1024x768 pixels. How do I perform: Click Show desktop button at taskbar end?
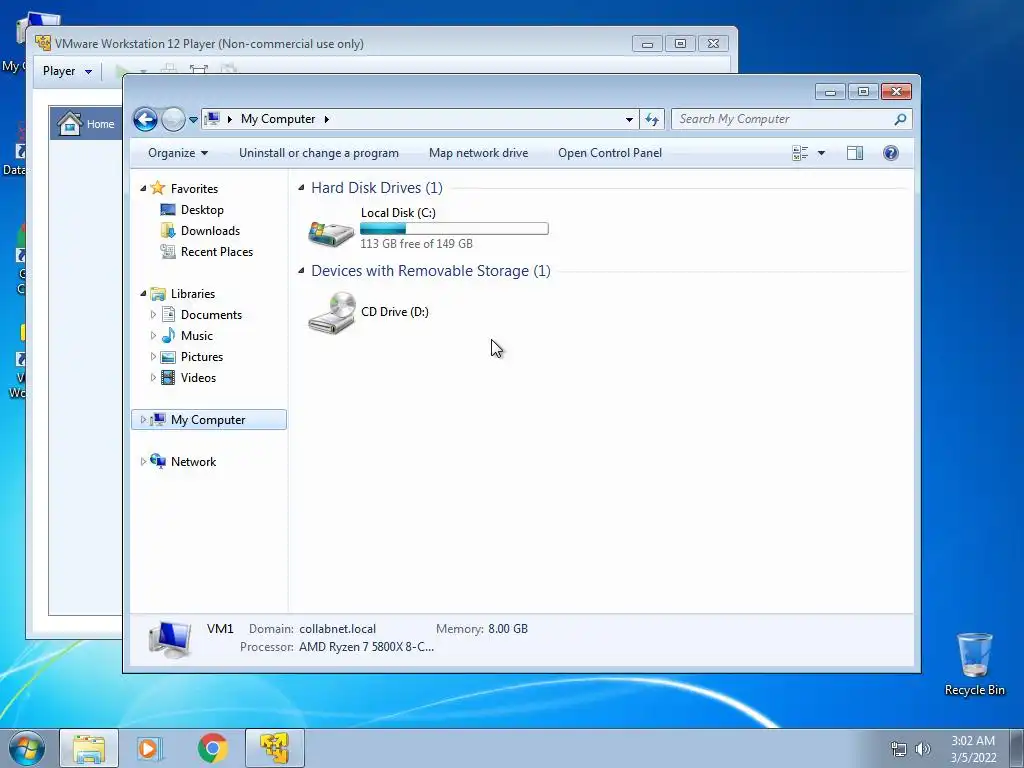[1017, 748]
